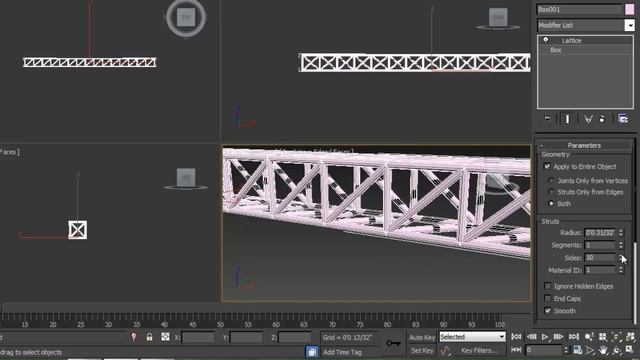The image size is (640, 360).
Task: Click the Adaptive Degradation icon near Add Time Tag
Action: [312, 352]
